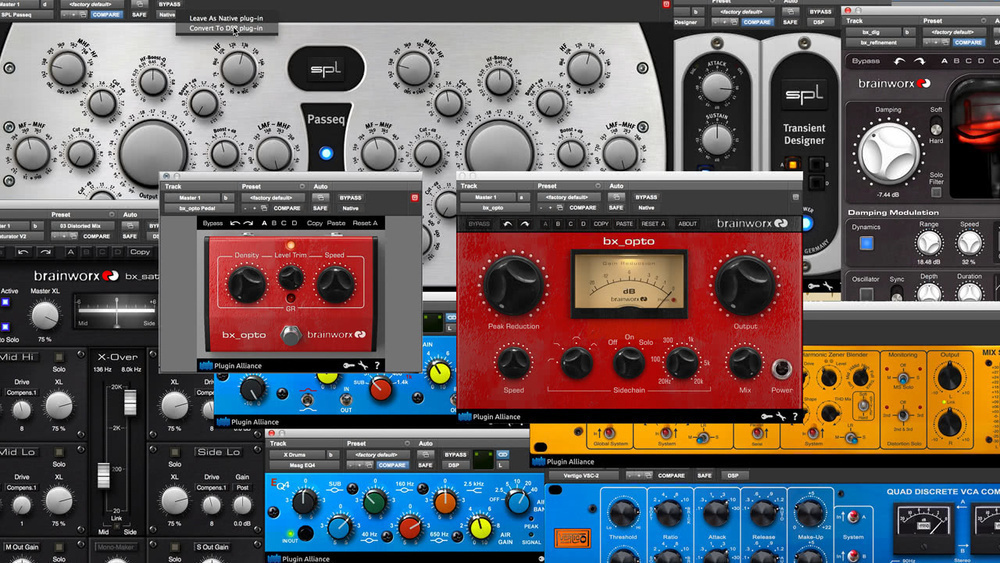Viewport: 1000px width, 563px height.
Task: Open Master 1 track selector in bx_opto Pedal
Action: point(191,198)
